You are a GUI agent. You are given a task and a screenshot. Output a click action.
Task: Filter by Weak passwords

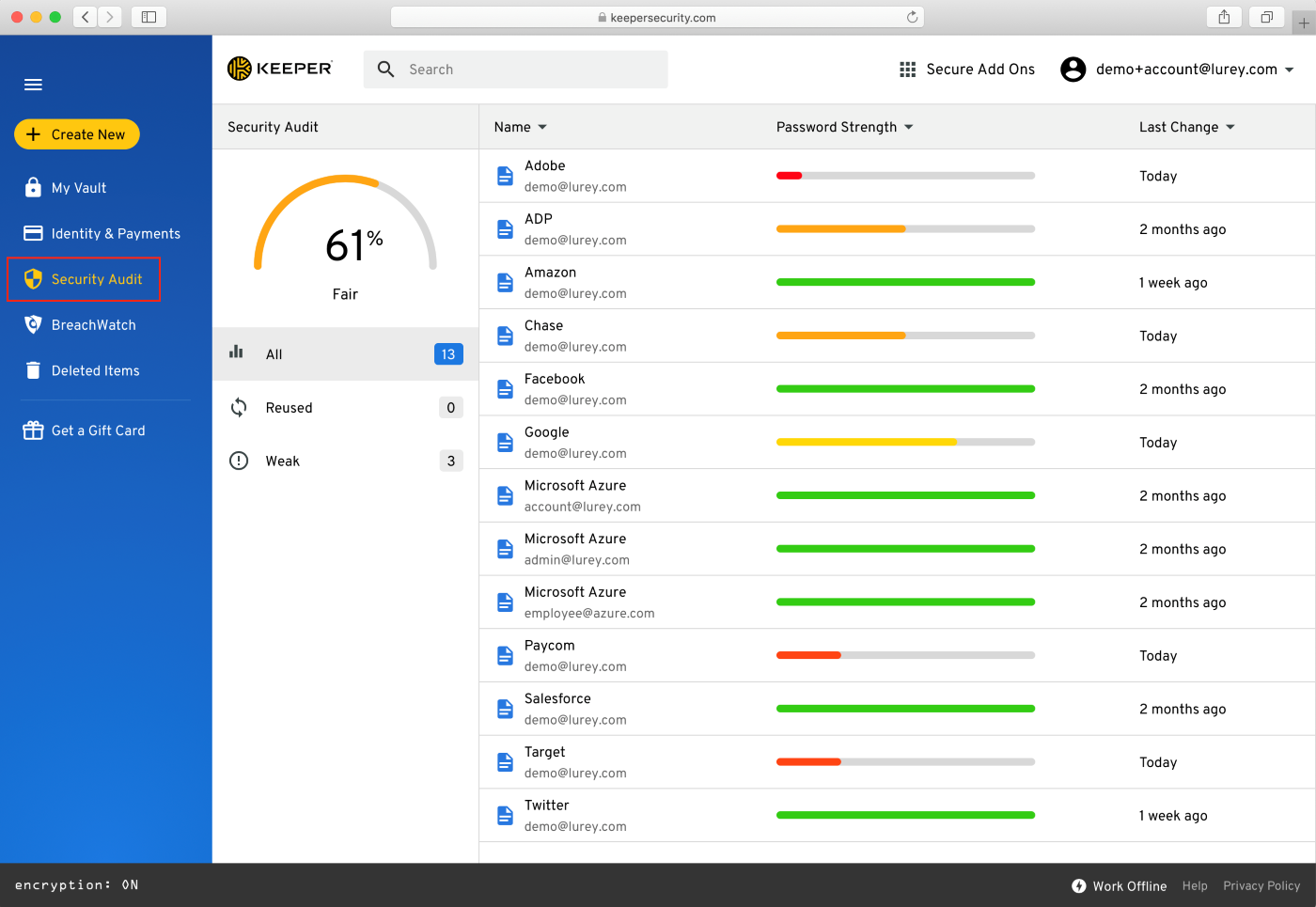346,461
